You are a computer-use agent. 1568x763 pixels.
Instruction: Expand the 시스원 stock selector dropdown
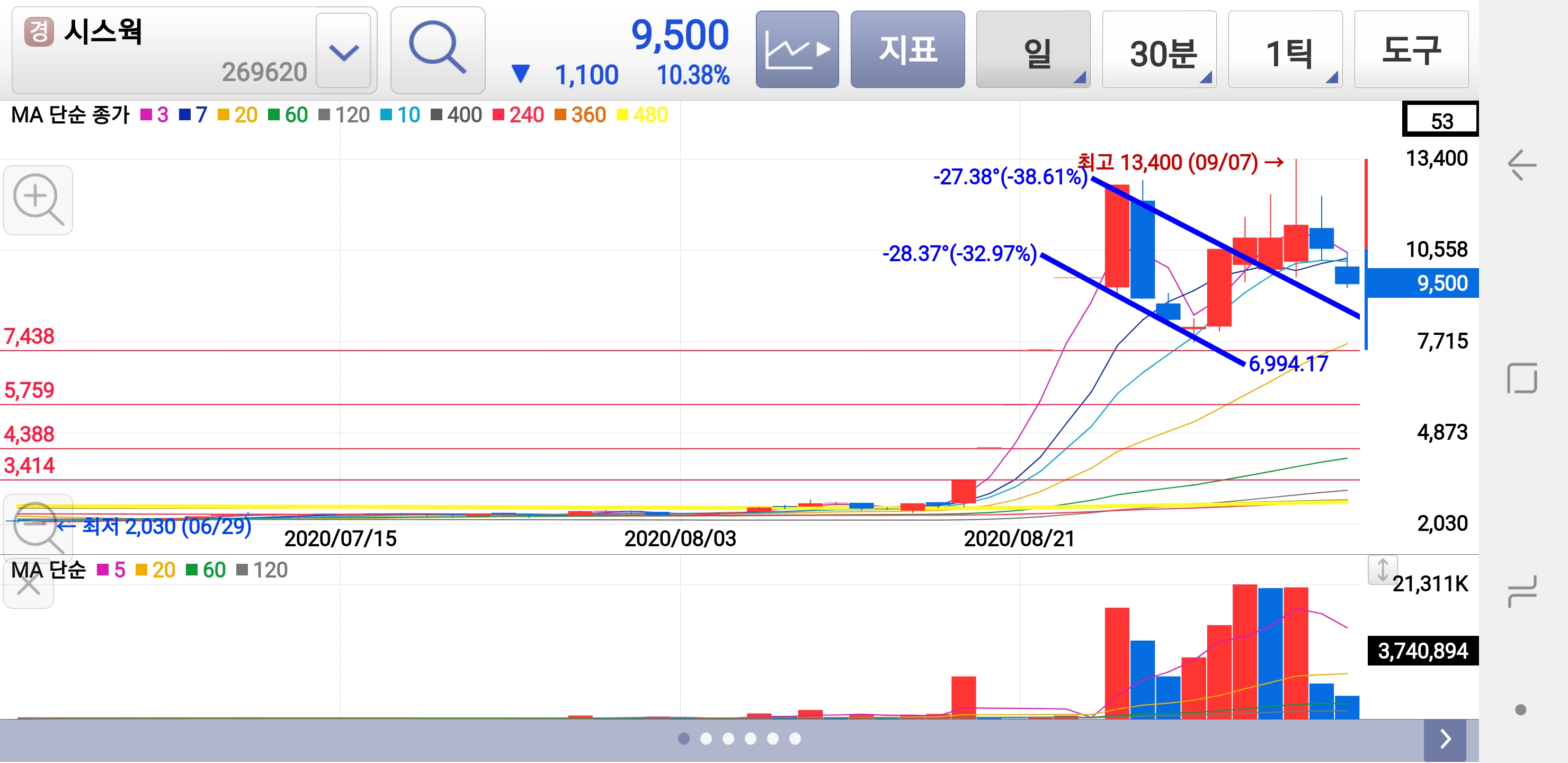343,51
